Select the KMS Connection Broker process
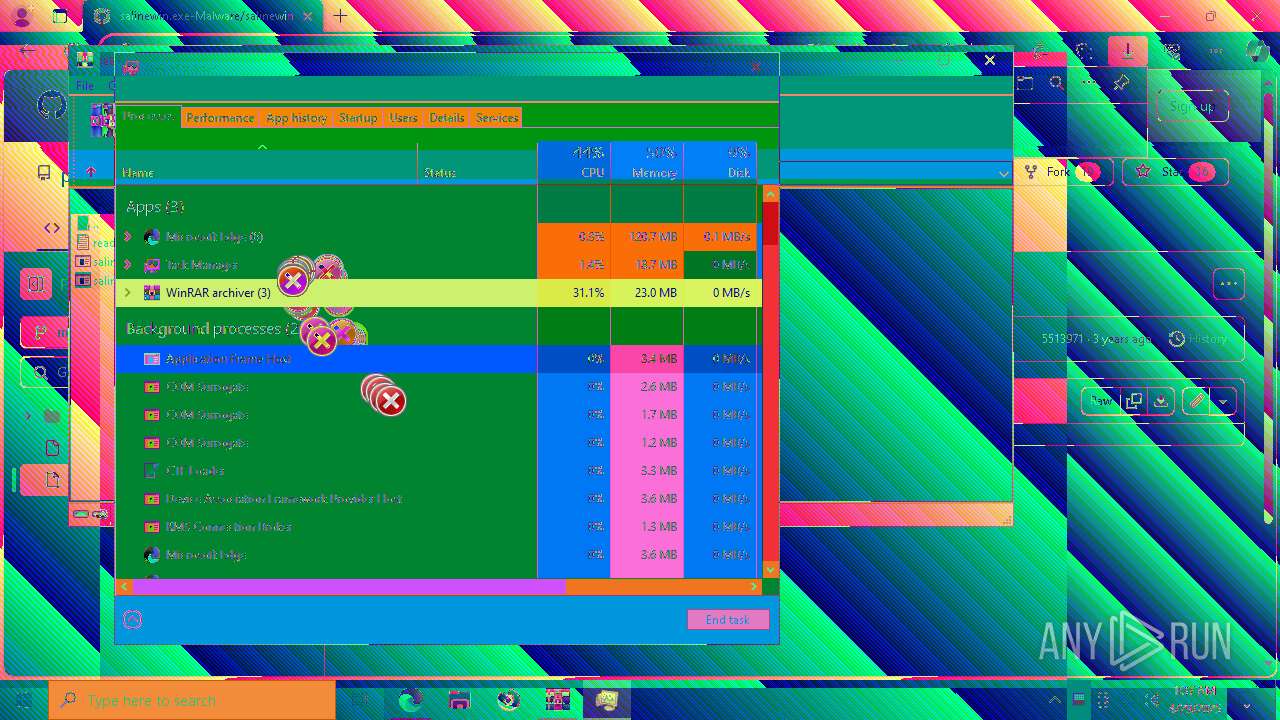 click(x=439, y=526)
